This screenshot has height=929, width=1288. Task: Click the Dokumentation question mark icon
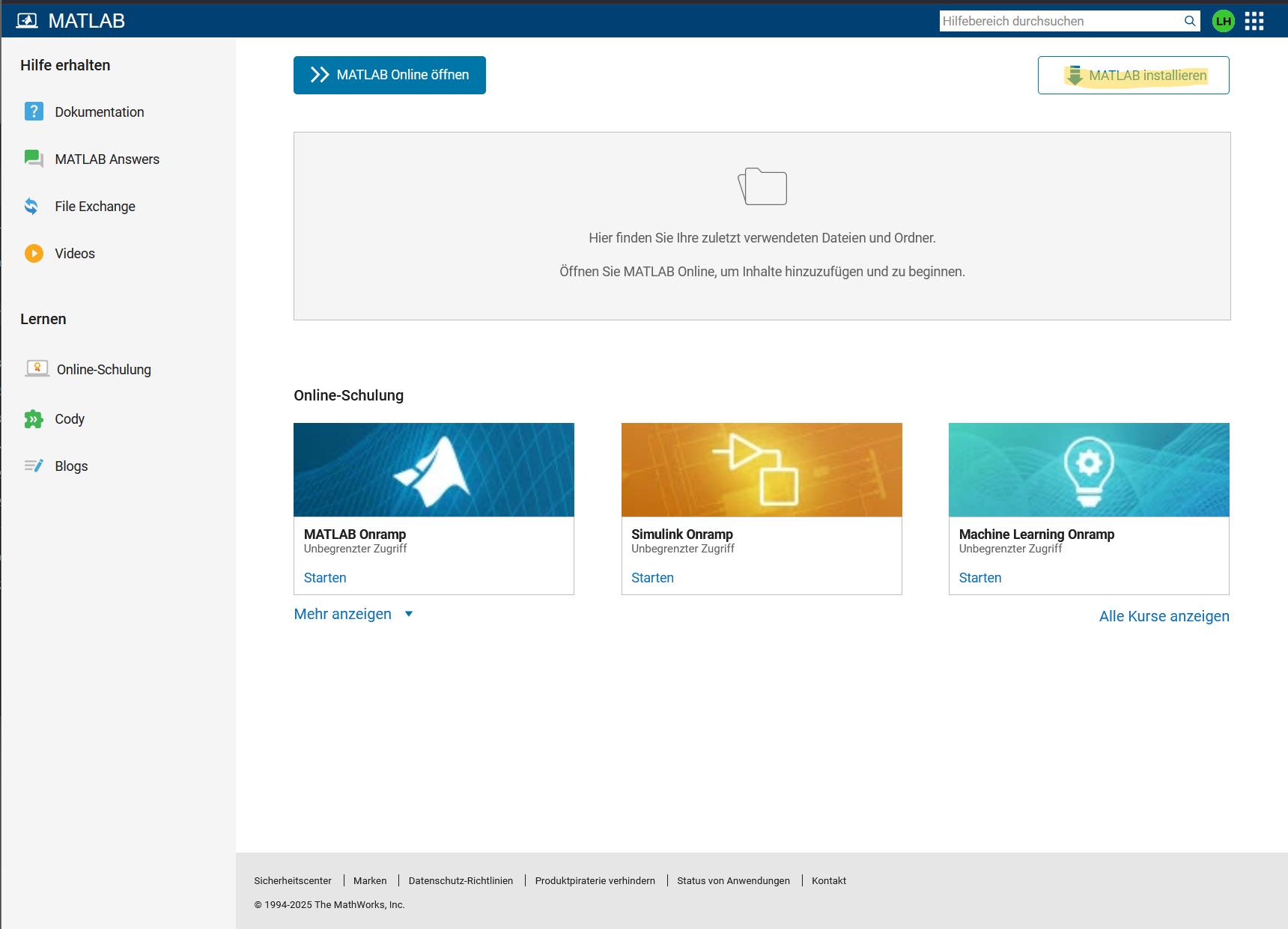pyautogui.click(x=34, y=112)
